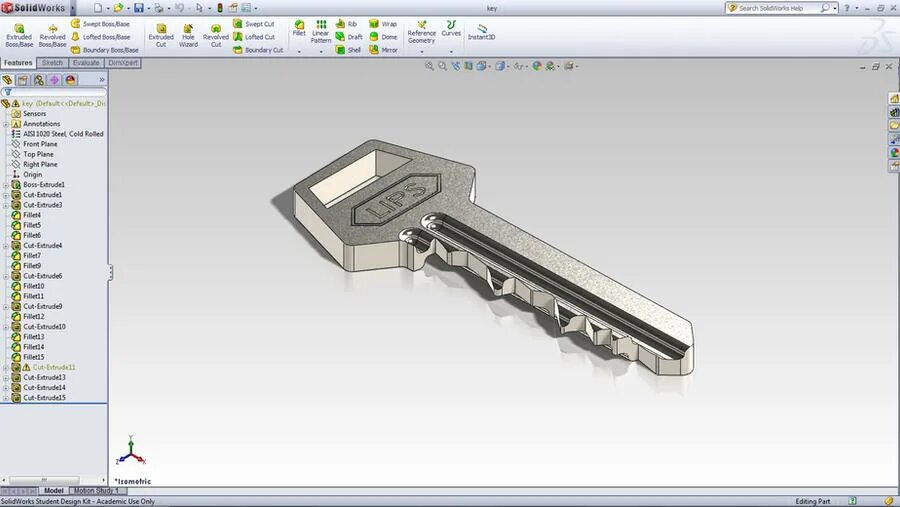Screen dimensions: 900x507
Task: Open the Hole Wizard
Action: click(x=188, y=36)
